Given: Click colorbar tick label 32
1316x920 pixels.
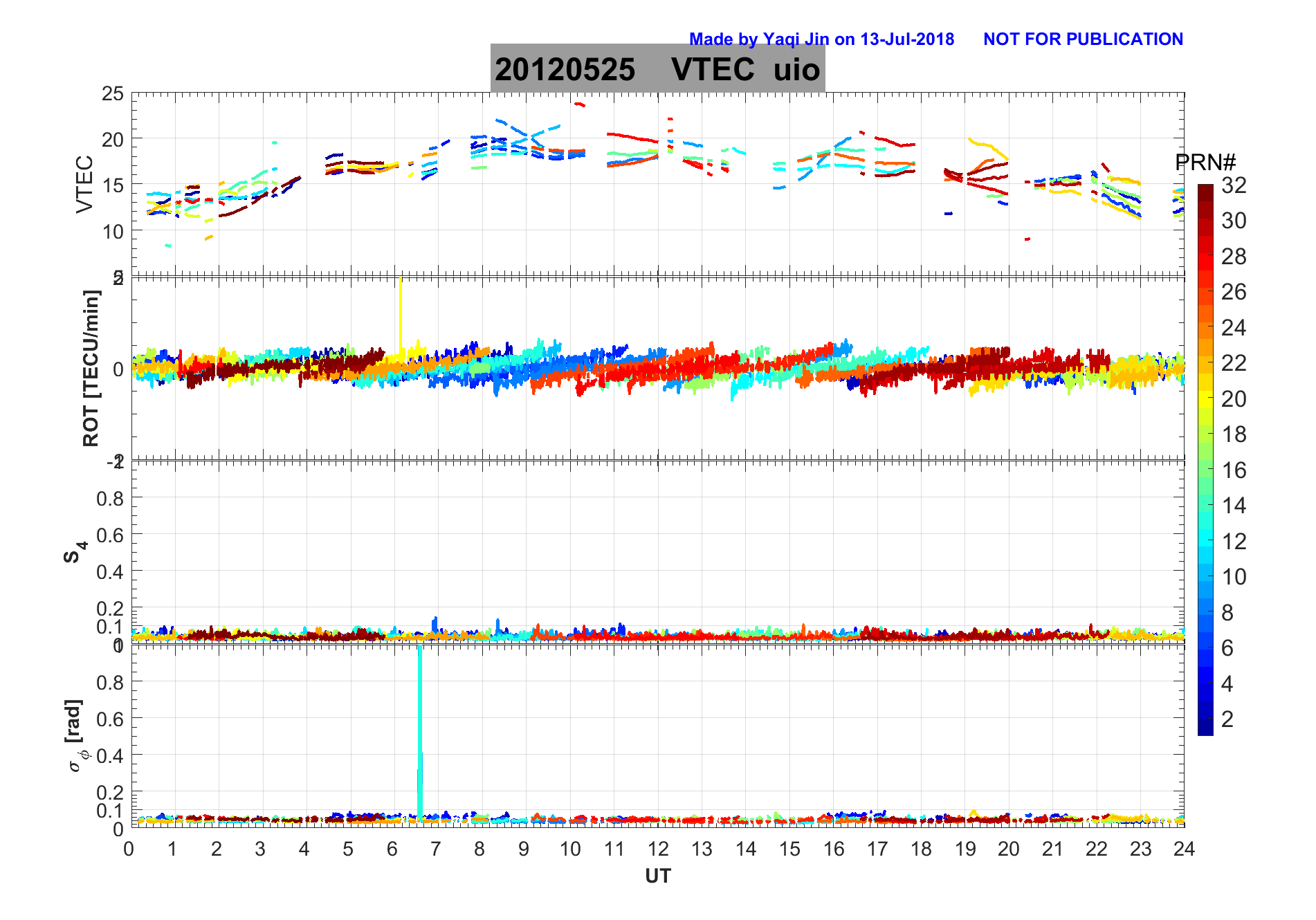Looking at the screenshot, I should (x=1234, y=185).
